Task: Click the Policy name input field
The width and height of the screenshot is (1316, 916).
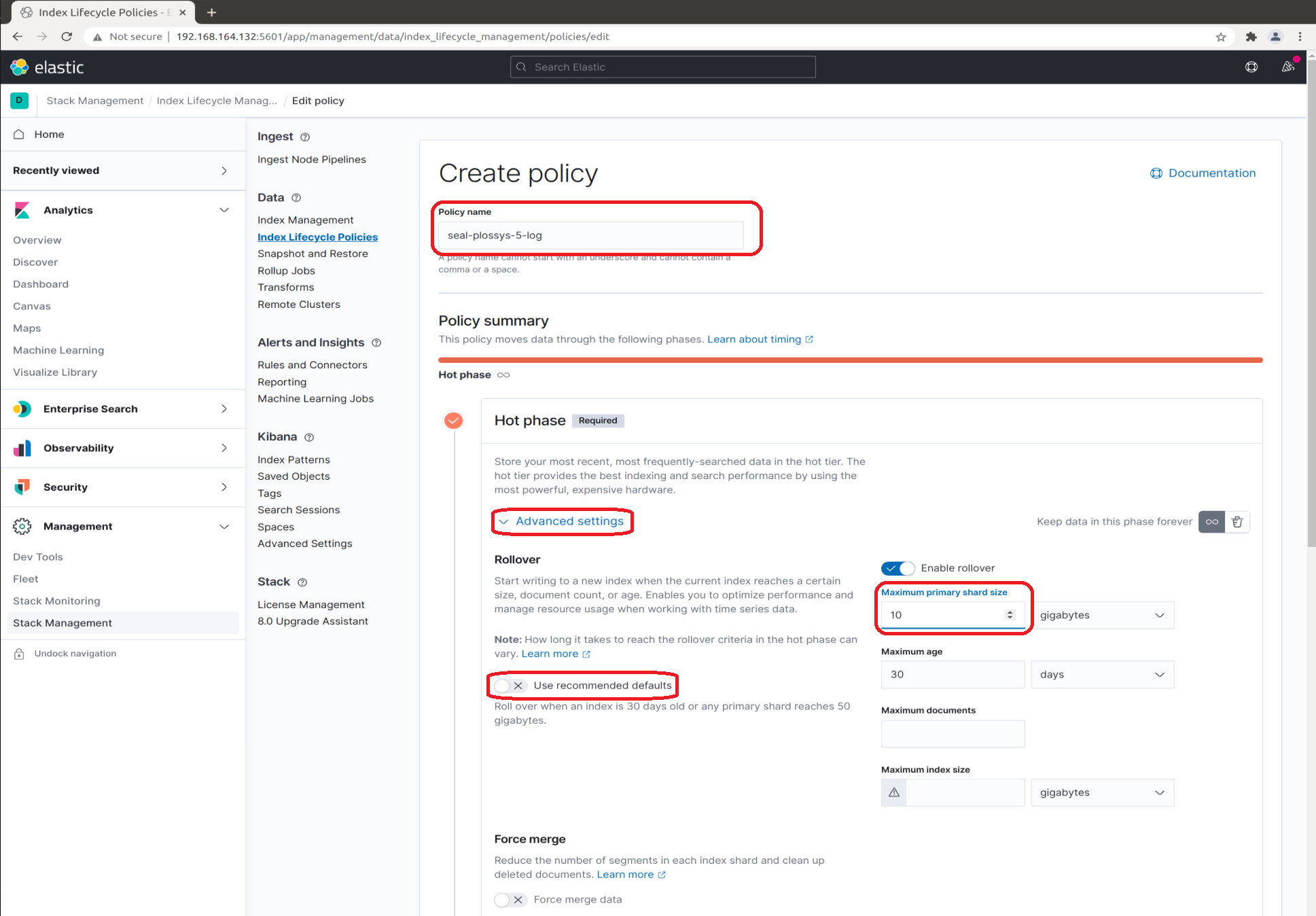Action: (590, 235)
